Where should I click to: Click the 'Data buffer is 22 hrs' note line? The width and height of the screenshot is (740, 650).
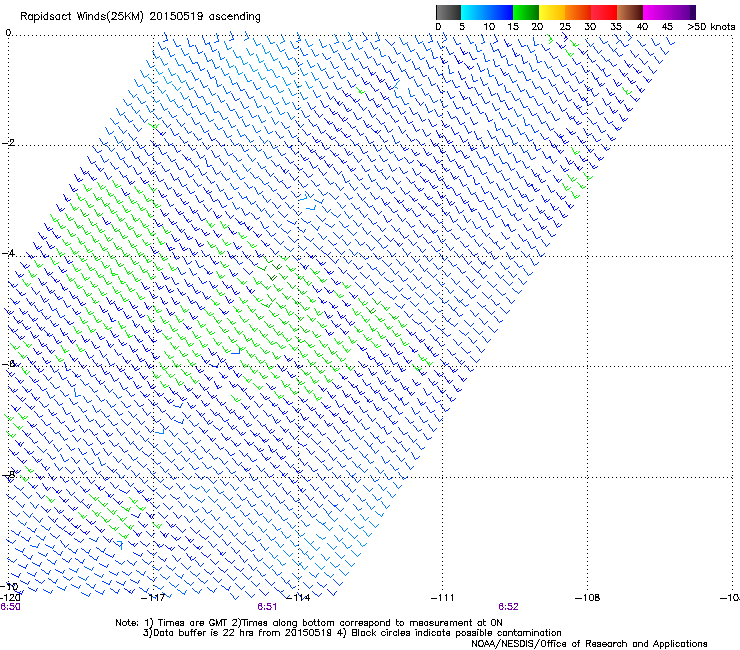click(352, 633)
